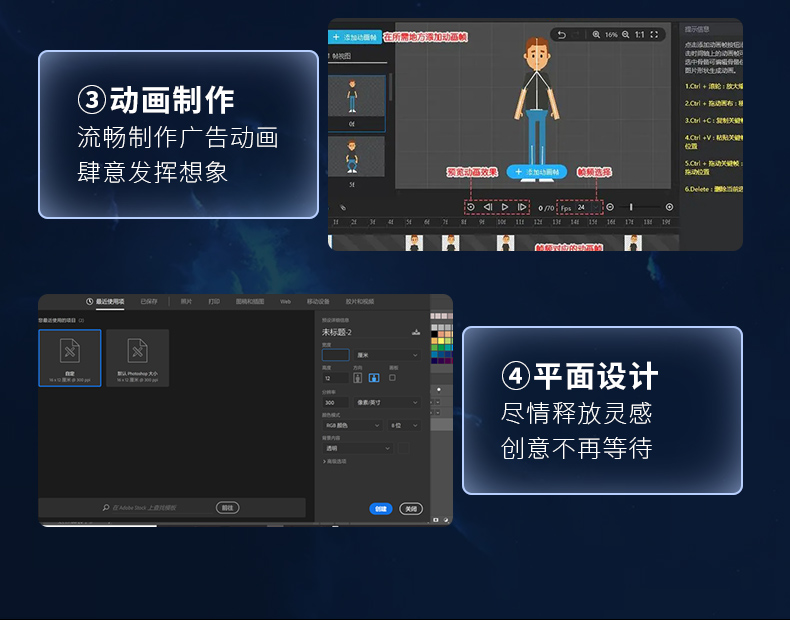790x620 pixels.
Task: Play the animation preview
Action: click(x=505, y=207)
